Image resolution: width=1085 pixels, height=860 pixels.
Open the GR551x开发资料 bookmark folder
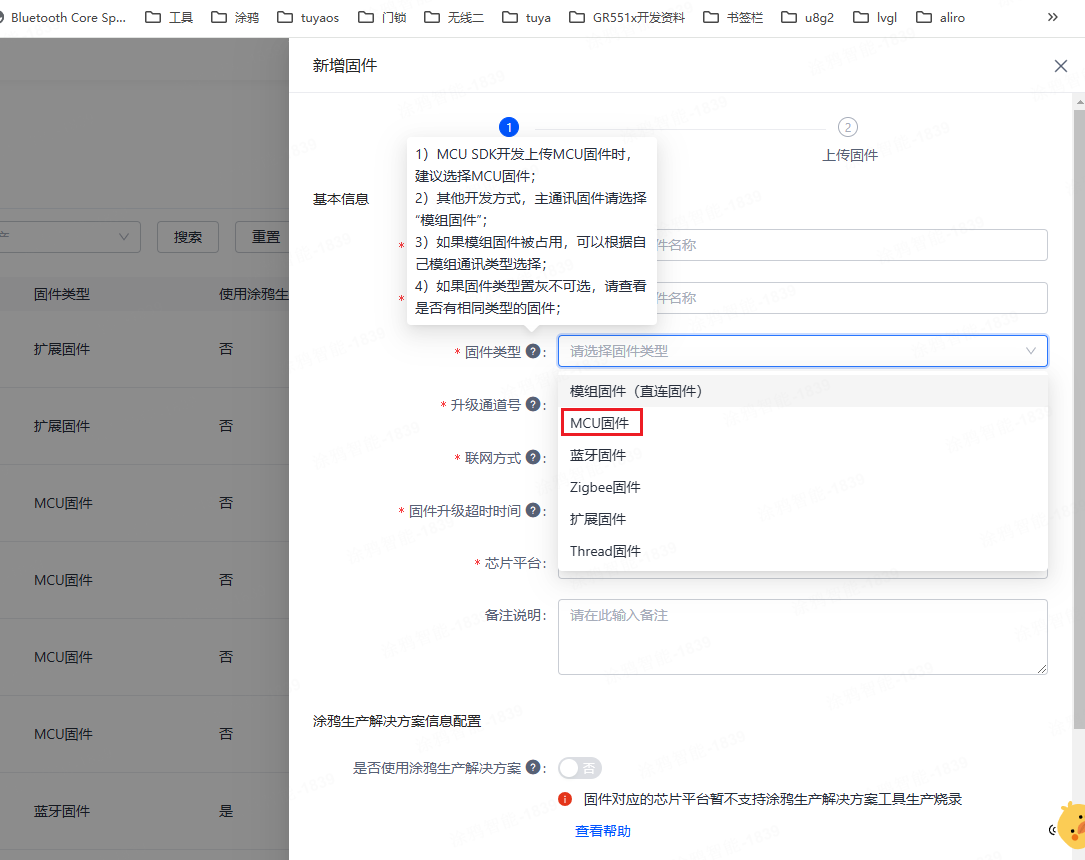pyautogui.click(x=627, y=17)
